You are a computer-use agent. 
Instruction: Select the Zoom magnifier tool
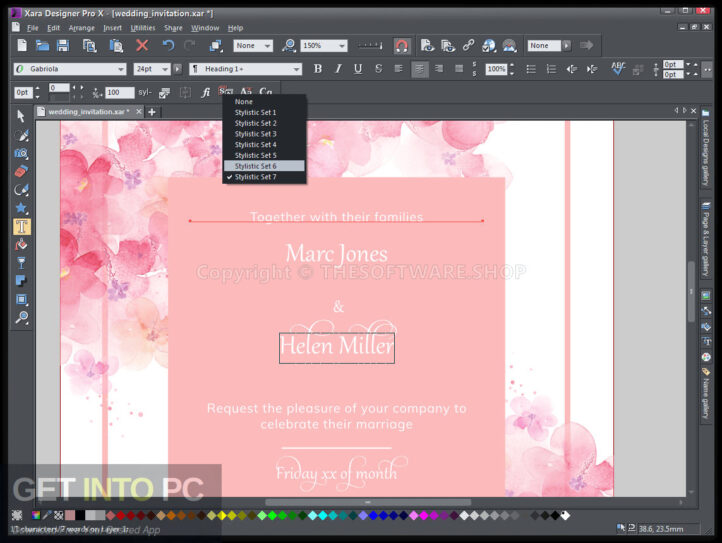click(x=21, y=317)
